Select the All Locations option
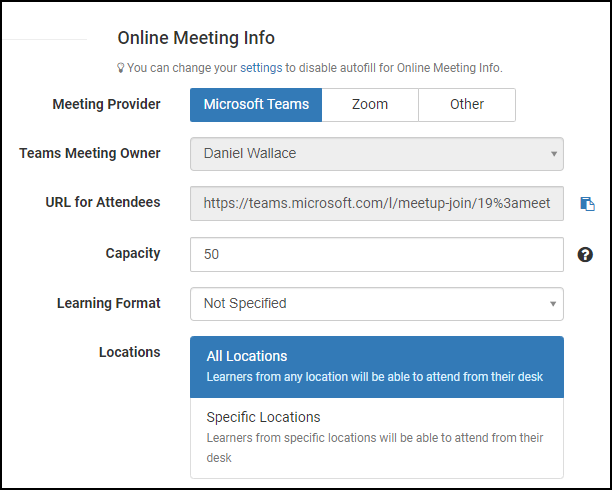The image size is (612, 490). tap(377, 367)
